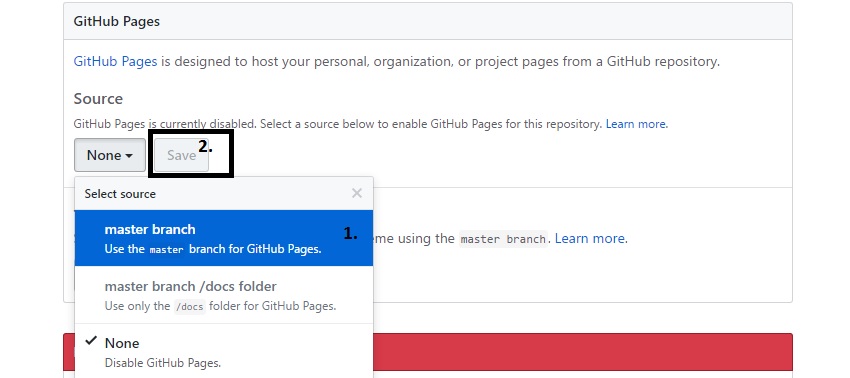Image resolution: width=850 pixels, height=378 pixels.
Task: Click the grayed Save button
Action: click(x=182, y=155)
